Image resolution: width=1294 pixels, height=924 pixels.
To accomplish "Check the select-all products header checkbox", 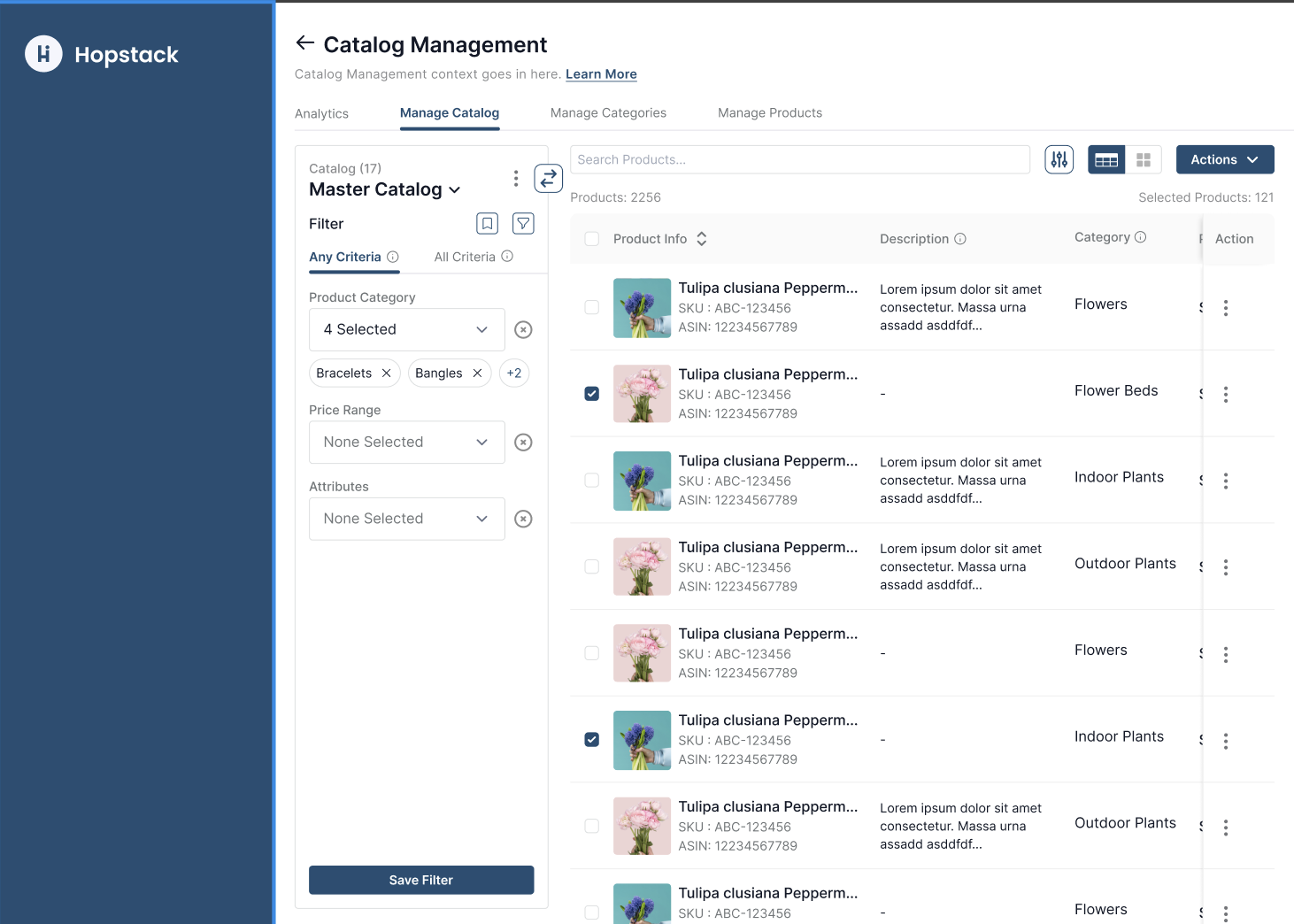I will pos(592,239).
